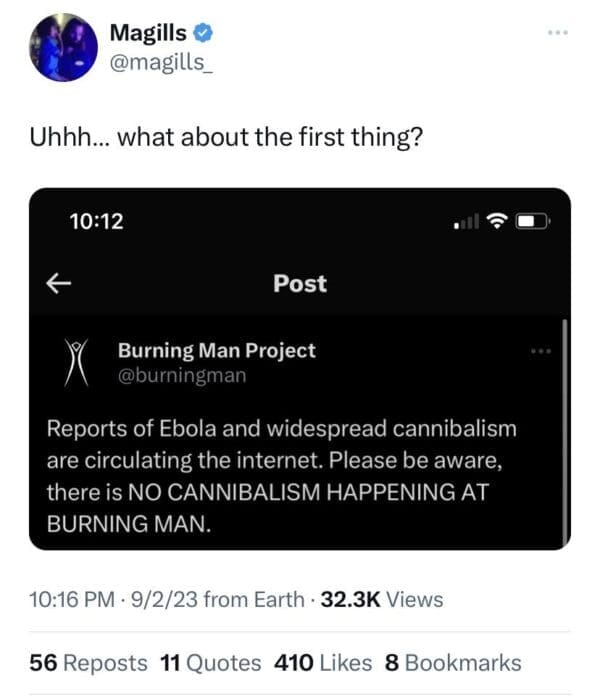Click the 10:12 clock in screenshot
The height and width of the screenshot is (699, 600).
point(97,221)
